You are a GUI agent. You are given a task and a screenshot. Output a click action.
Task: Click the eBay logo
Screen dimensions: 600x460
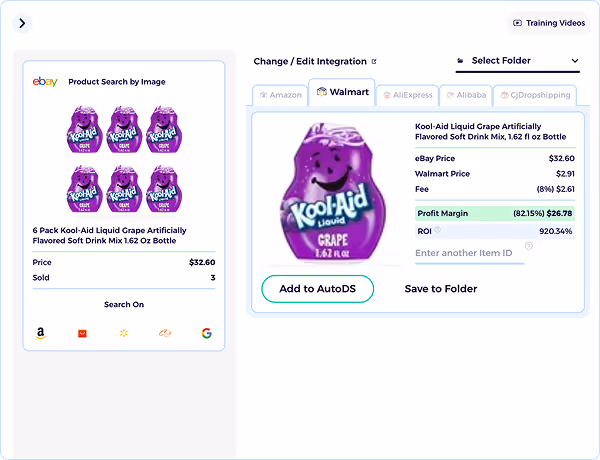pos(45,82)
